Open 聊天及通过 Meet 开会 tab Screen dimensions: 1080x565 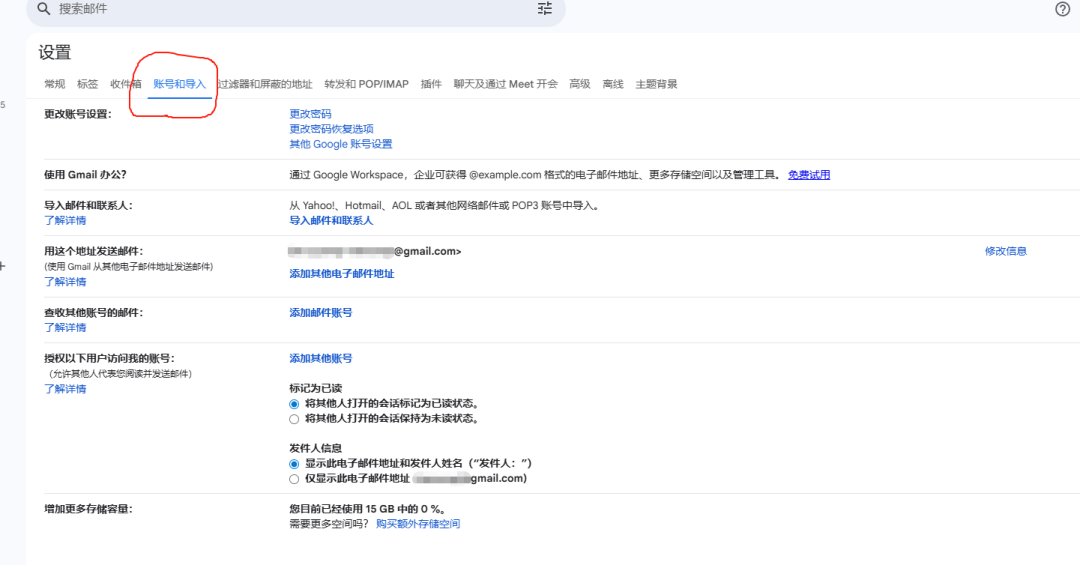pyautogui.click(x=506, y=84)
